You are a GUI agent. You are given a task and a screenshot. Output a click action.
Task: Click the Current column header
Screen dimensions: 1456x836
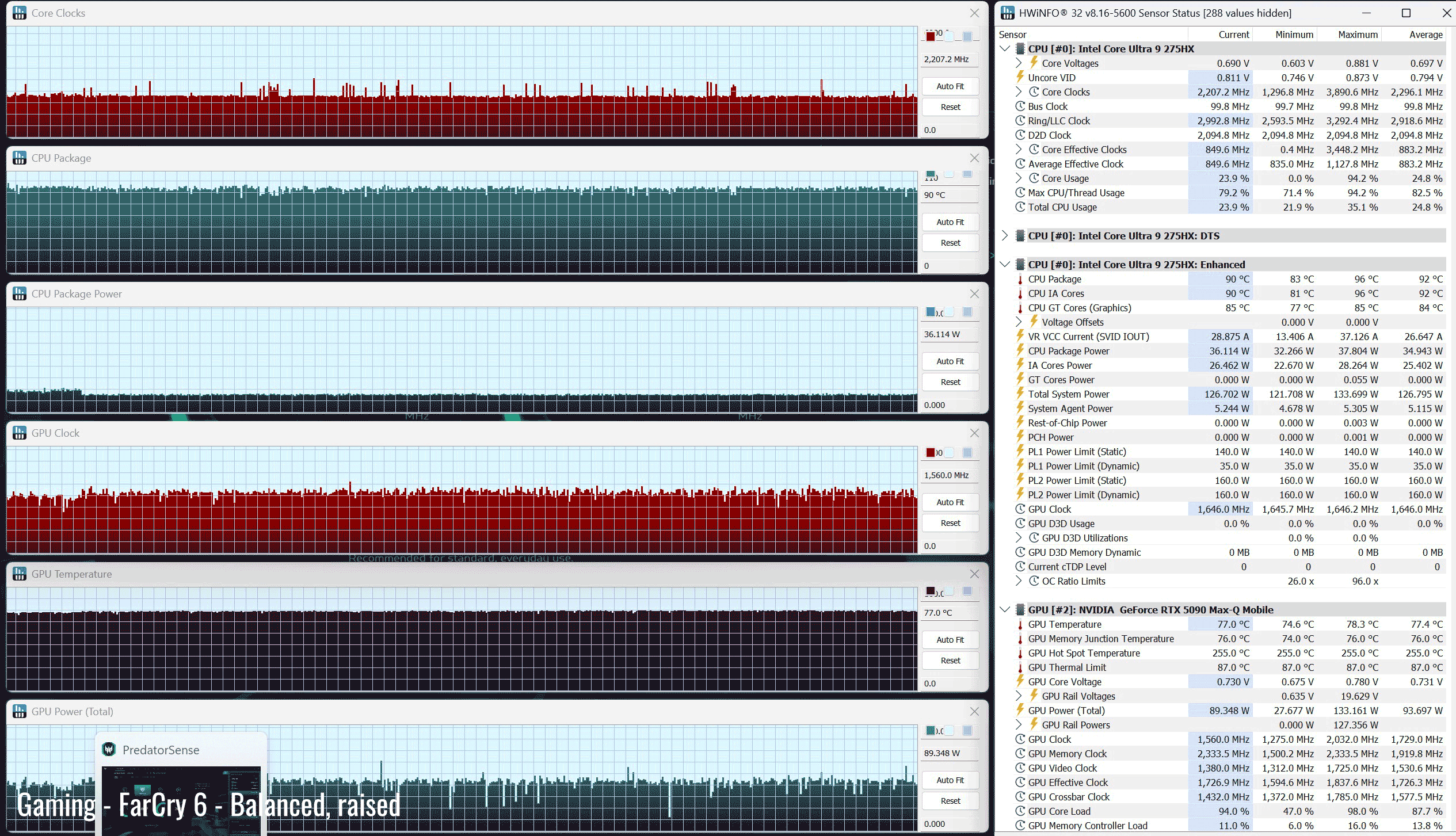tap(1233, 35)
